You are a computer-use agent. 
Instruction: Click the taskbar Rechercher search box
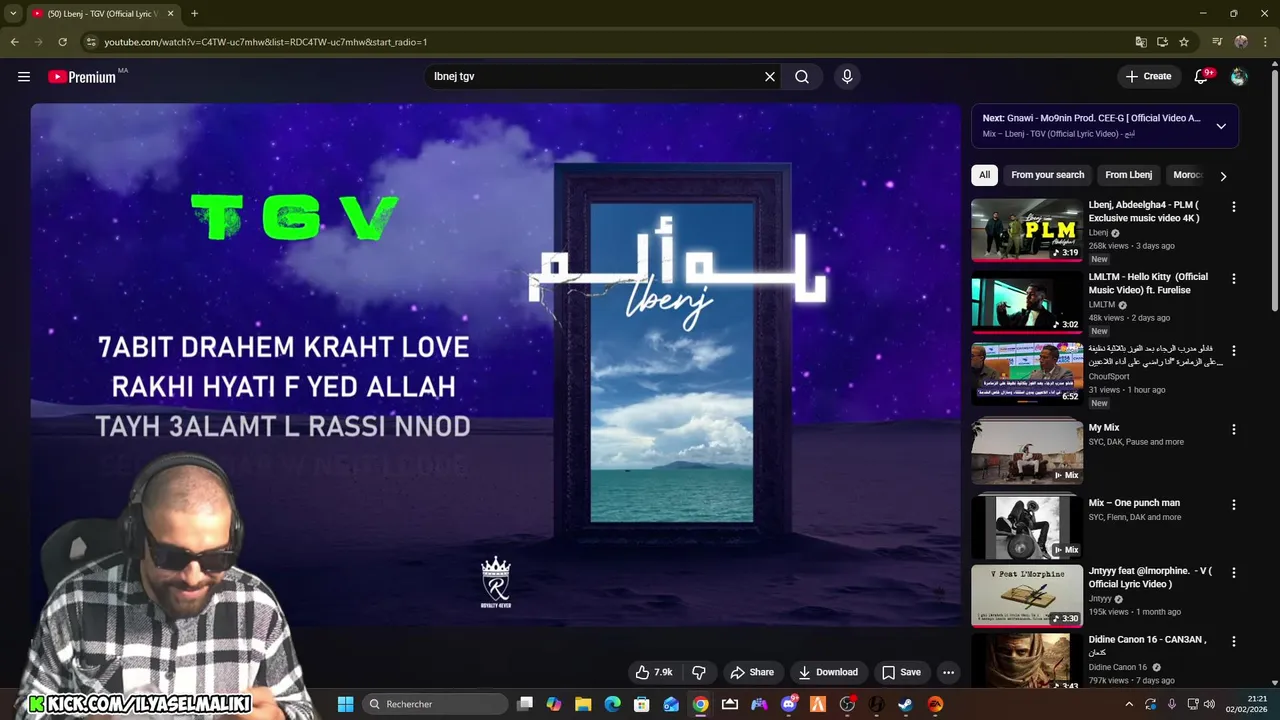(x=433, y=704)
